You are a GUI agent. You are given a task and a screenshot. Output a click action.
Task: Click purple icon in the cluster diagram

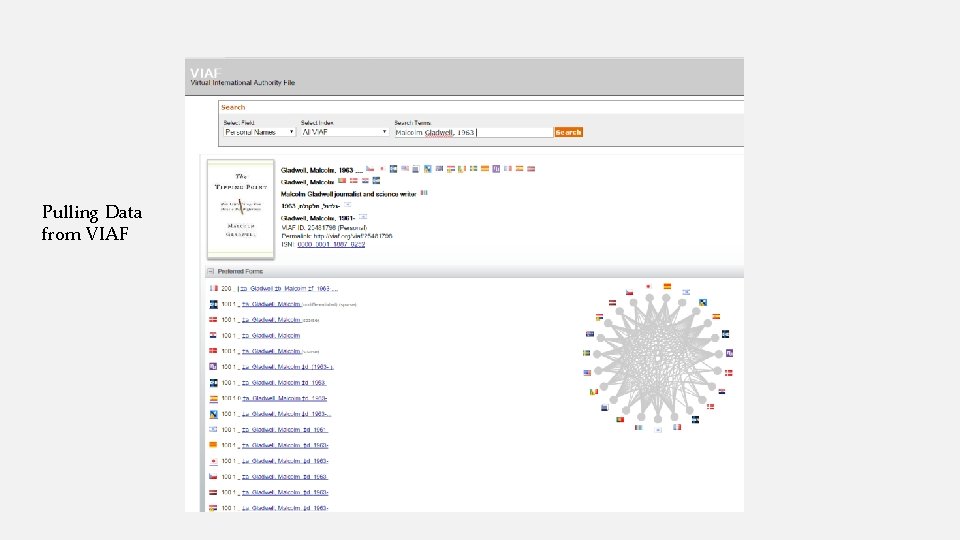[x=729, y=353]
